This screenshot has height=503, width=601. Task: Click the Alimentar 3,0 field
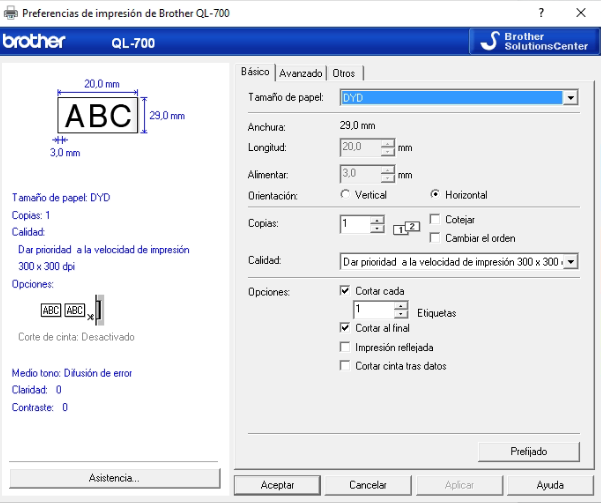coord(361,174)
